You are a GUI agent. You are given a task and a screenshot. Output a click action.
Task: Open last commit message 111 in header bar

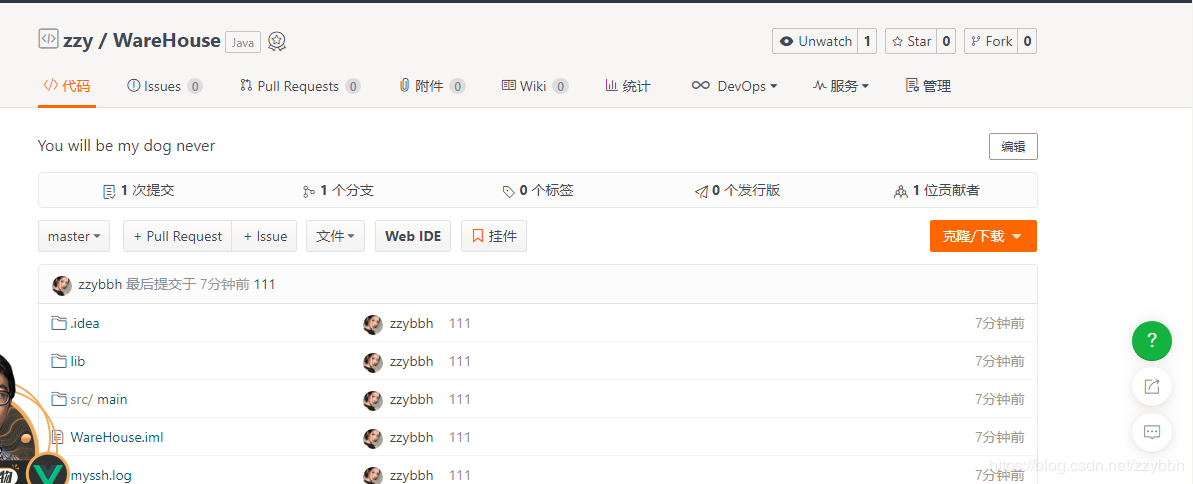pos(264,285)
